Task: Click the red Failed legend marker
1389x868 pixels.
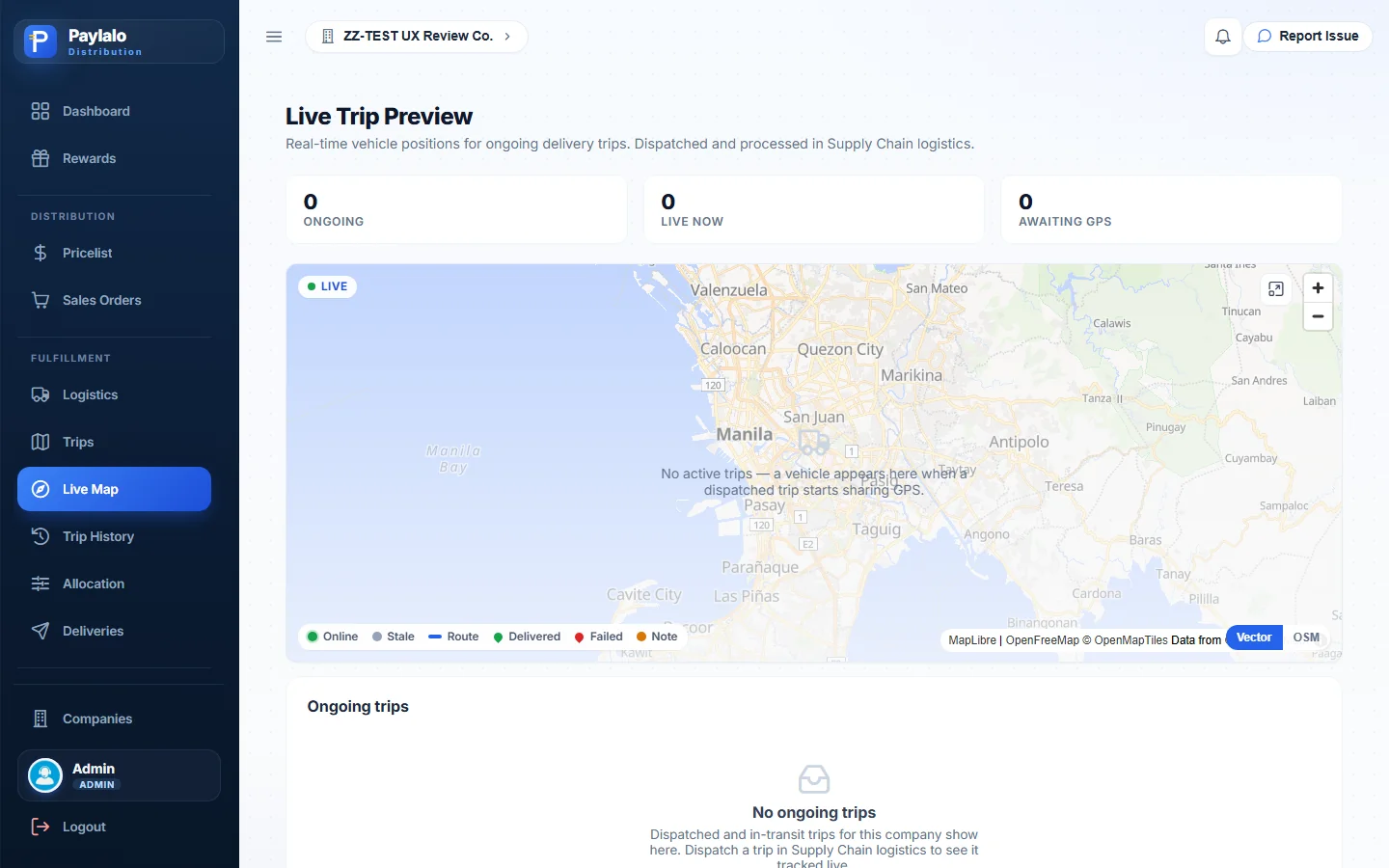Action: pyautogui.click(x=579, y=637)
